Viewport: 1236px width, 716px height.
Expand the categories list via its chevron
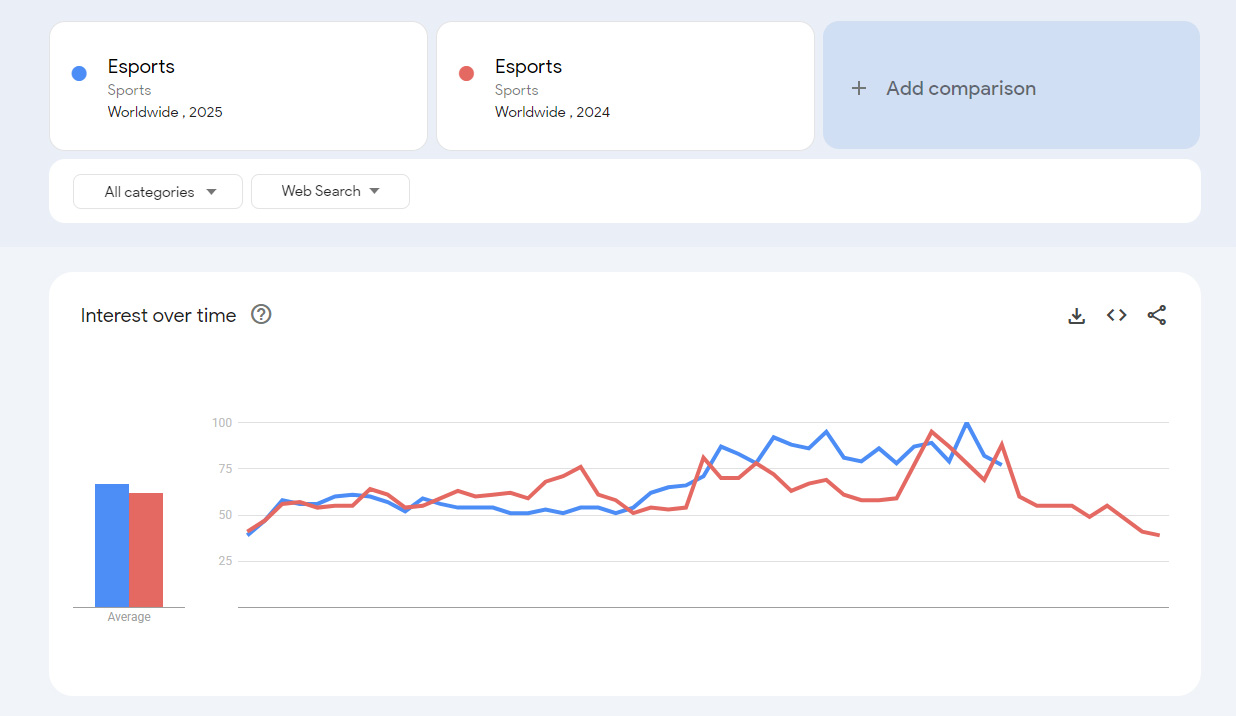(211, 191)
